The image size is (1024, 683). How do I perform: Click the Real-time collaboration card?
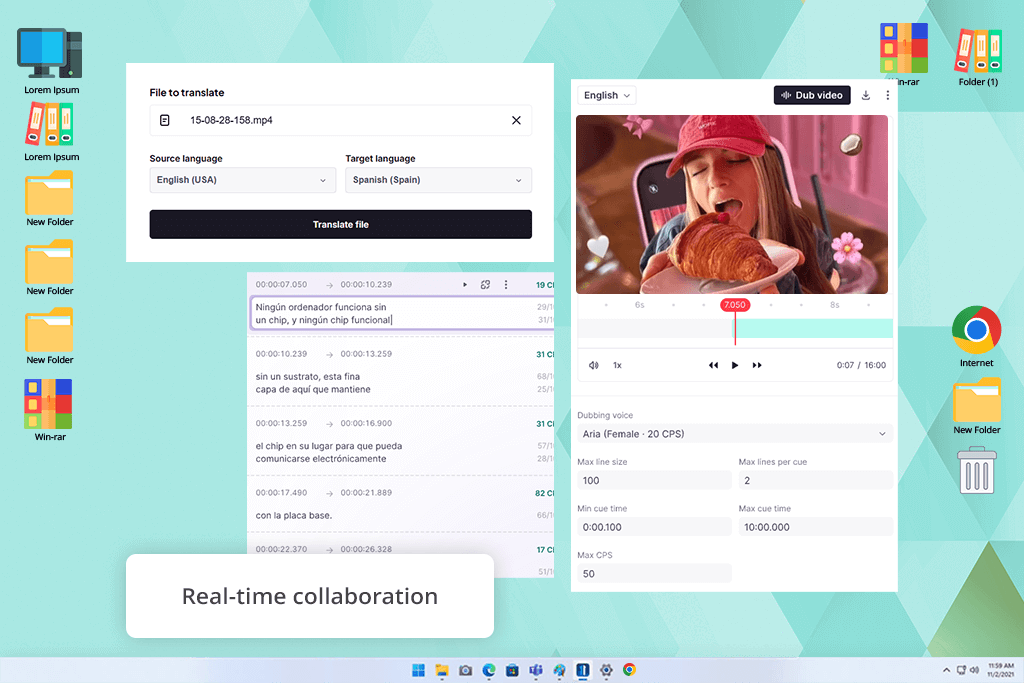pyautogui.click(x=310, y=596)
